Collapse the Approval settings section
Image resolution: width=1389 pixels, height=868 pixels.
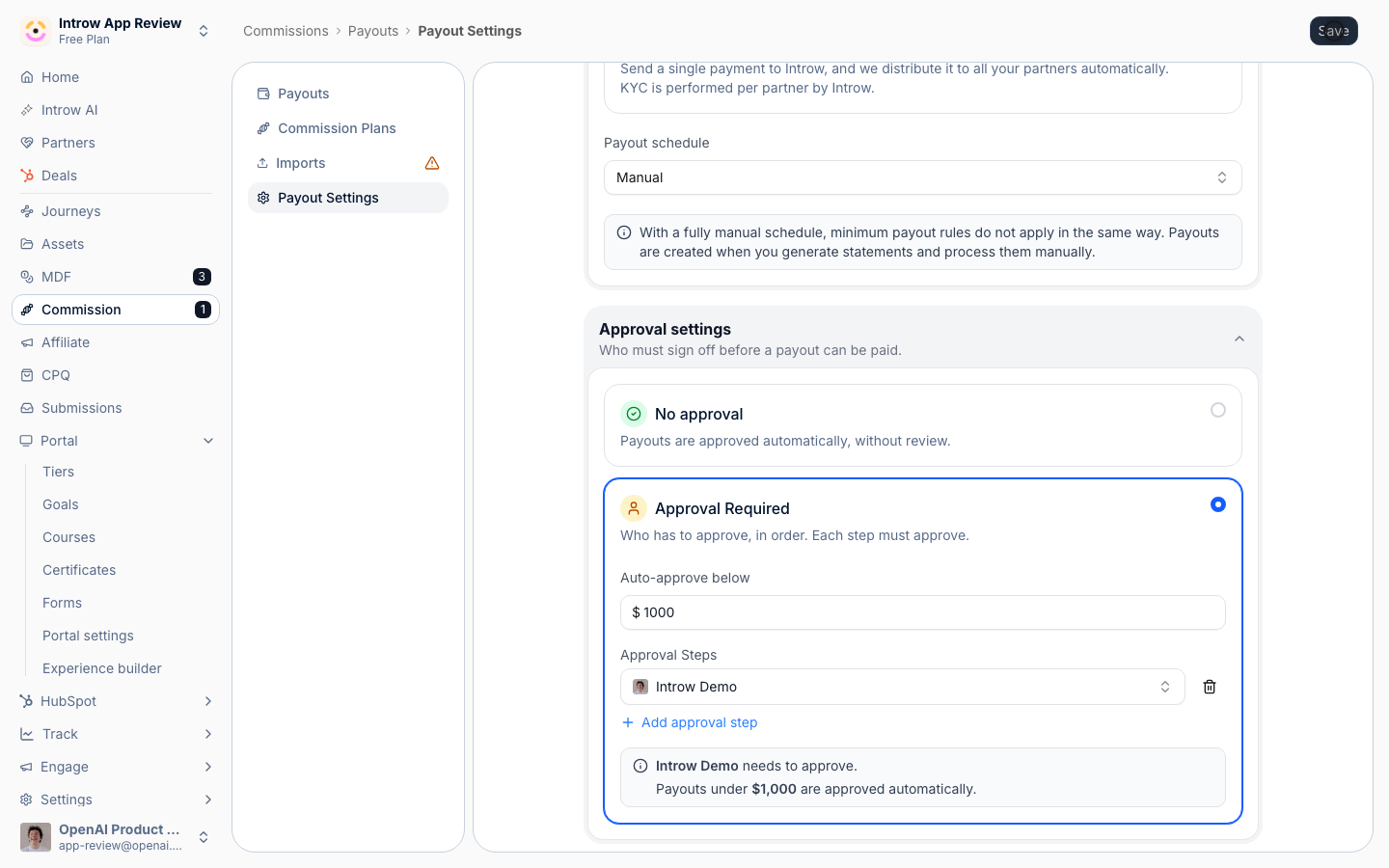click(1239, 339)
